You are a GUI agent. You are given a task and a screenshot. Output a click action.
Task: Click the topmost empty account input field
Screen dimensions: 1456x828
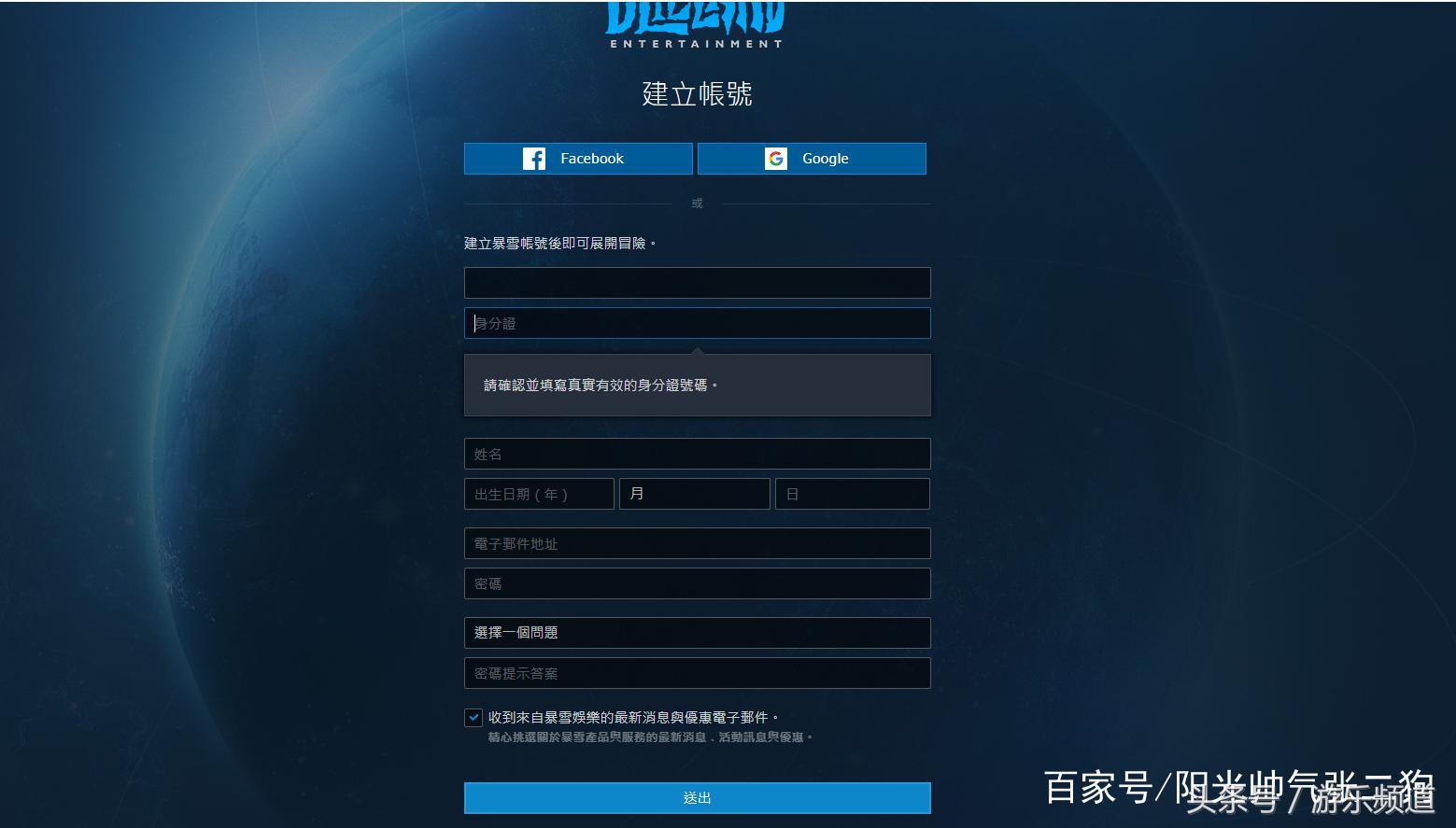click(x=697, y=282)
